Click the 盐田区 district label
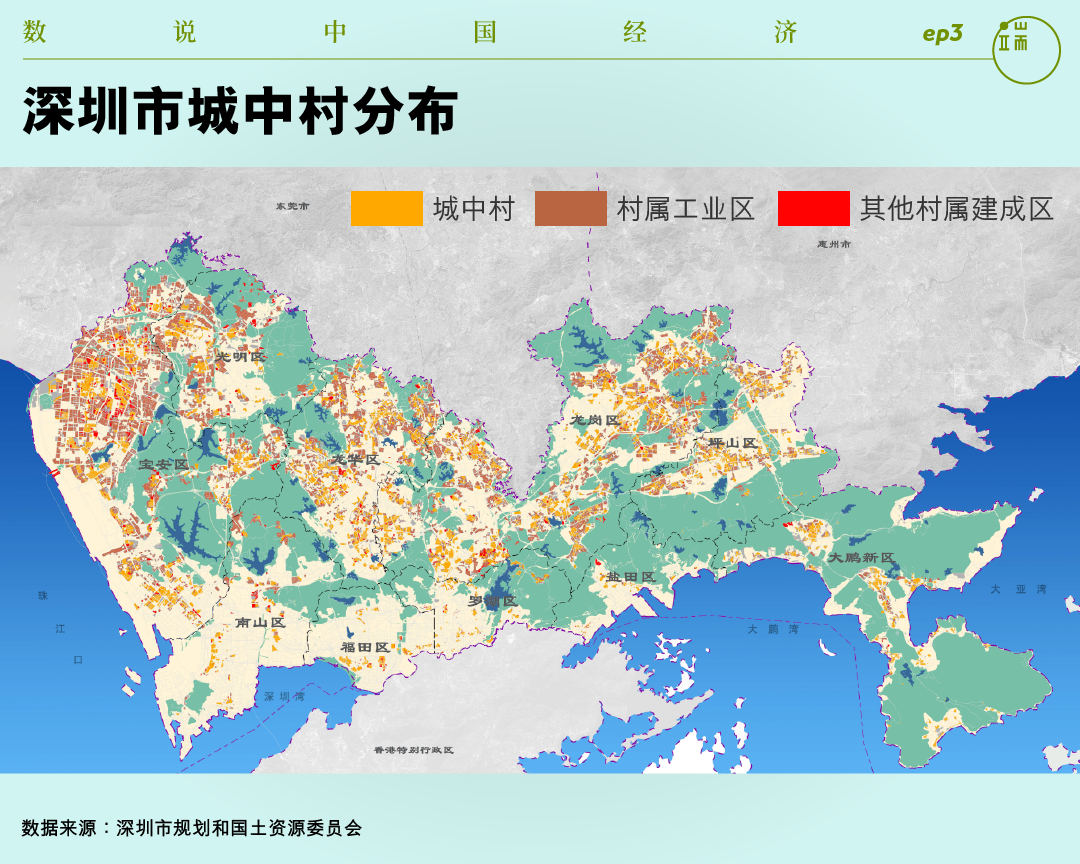 pos(630,577)
